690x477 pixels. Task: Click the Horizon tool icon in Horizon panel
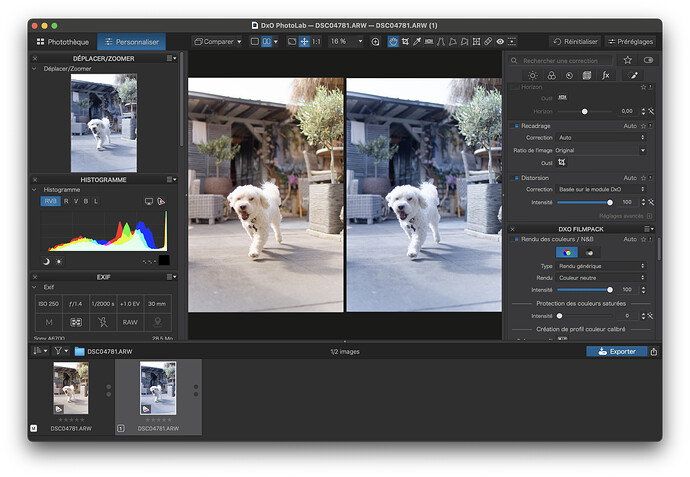(x=562, y=97)
